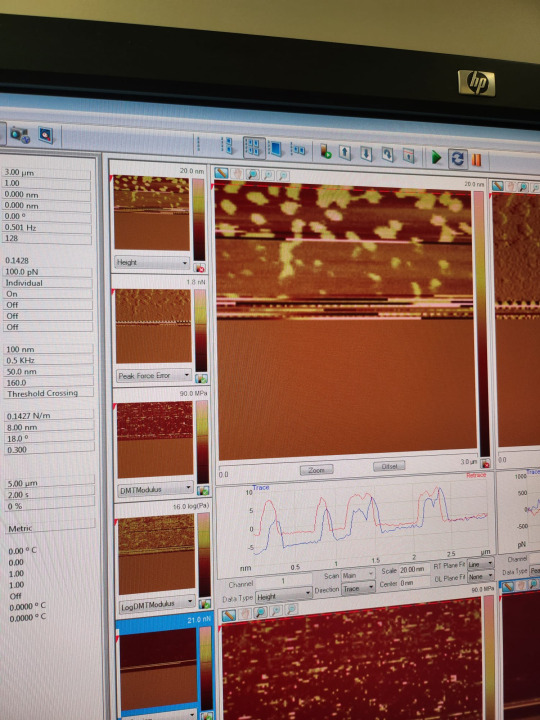Open the DMTModulus channel dropdown

pos(156,489)
